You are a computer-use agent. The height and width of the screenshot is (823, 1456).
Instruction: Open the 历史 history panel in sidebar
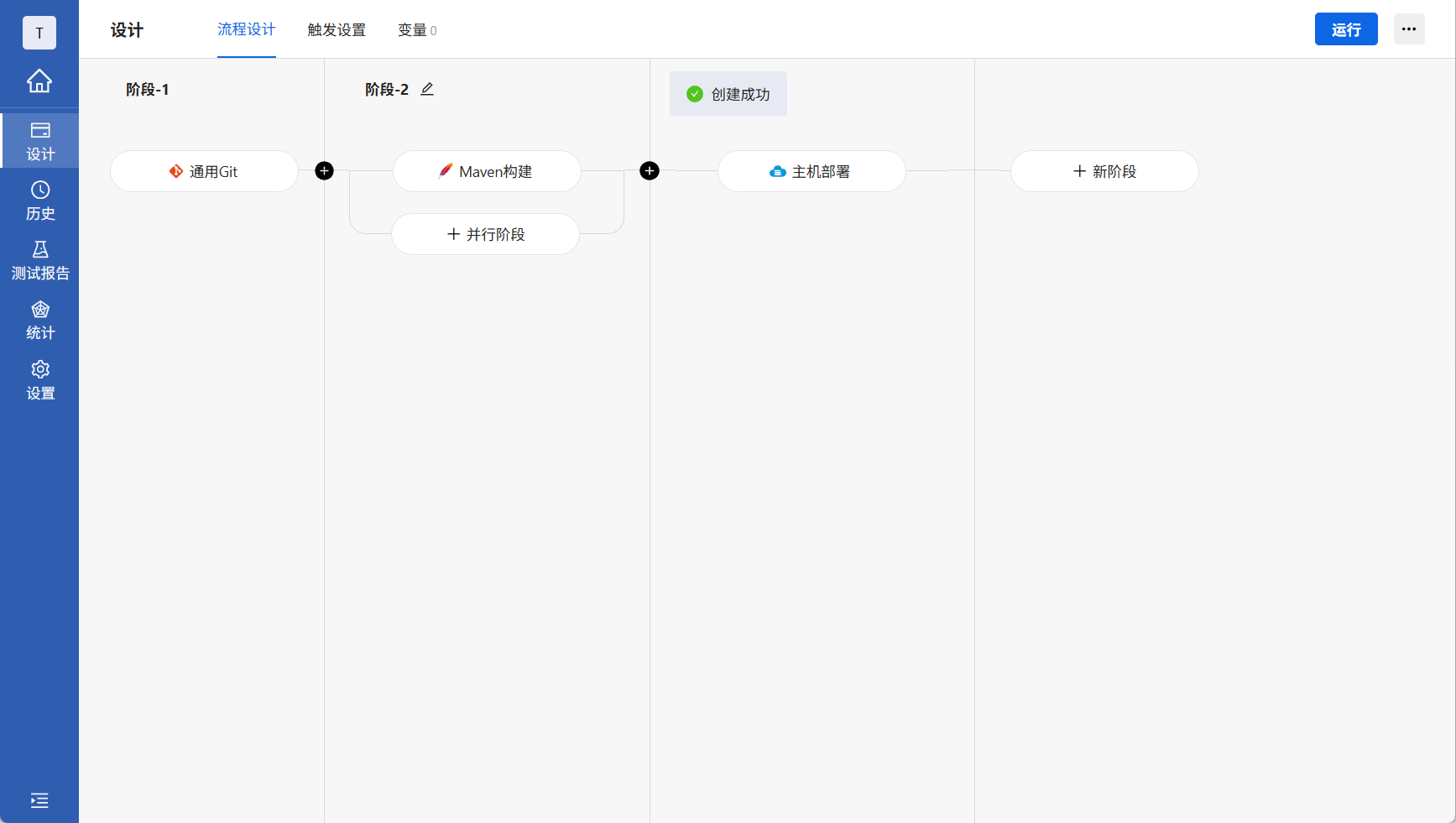(x=39, y=201)
